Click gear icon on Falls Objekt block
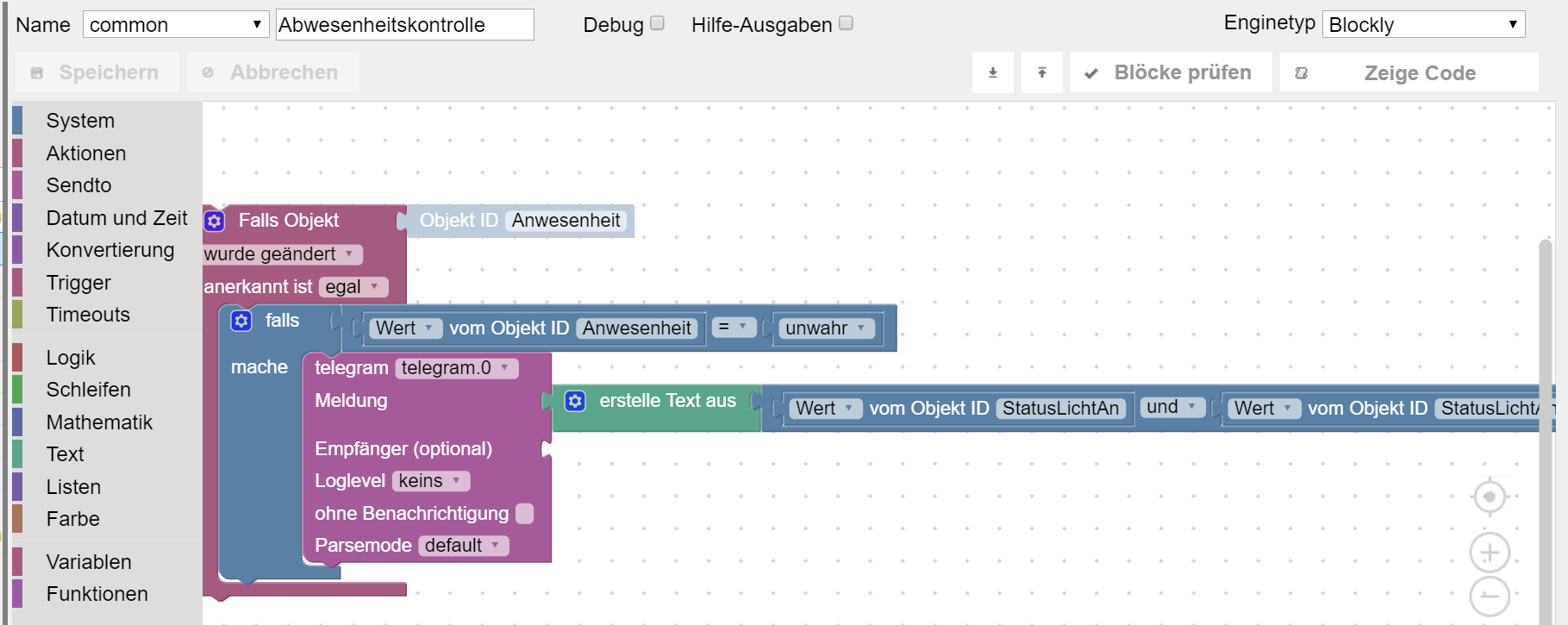This screenshot has width=1568, height=625. click(x=215, y=221)
